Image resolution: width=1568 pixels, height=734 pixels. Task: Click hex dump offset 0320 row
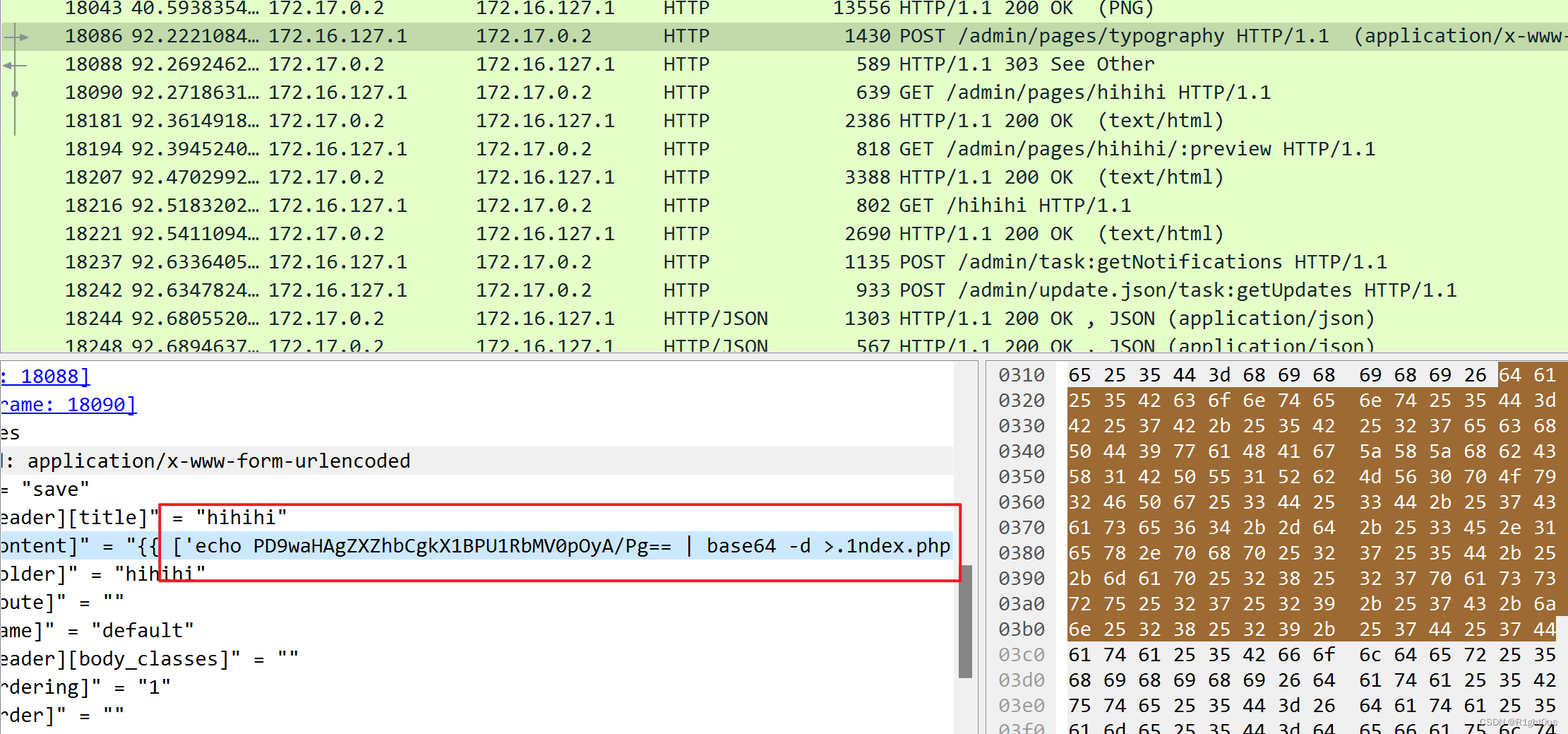coord(1276,401)
